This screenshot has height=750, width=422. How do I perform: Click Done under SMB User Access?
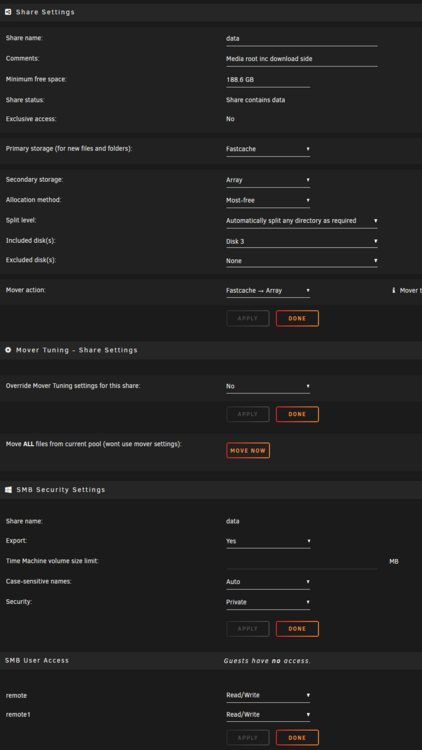coord(297,738)
